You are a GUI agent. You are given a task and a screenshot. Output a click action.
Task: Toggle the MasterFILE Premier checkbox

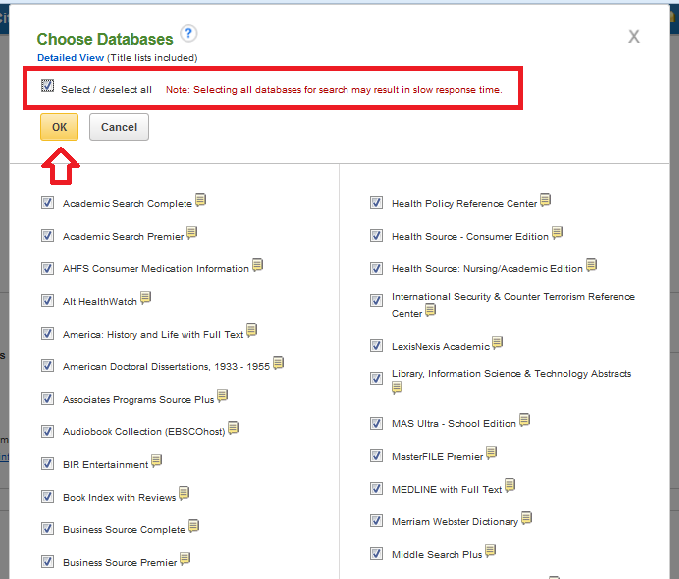tap(376, 456)
